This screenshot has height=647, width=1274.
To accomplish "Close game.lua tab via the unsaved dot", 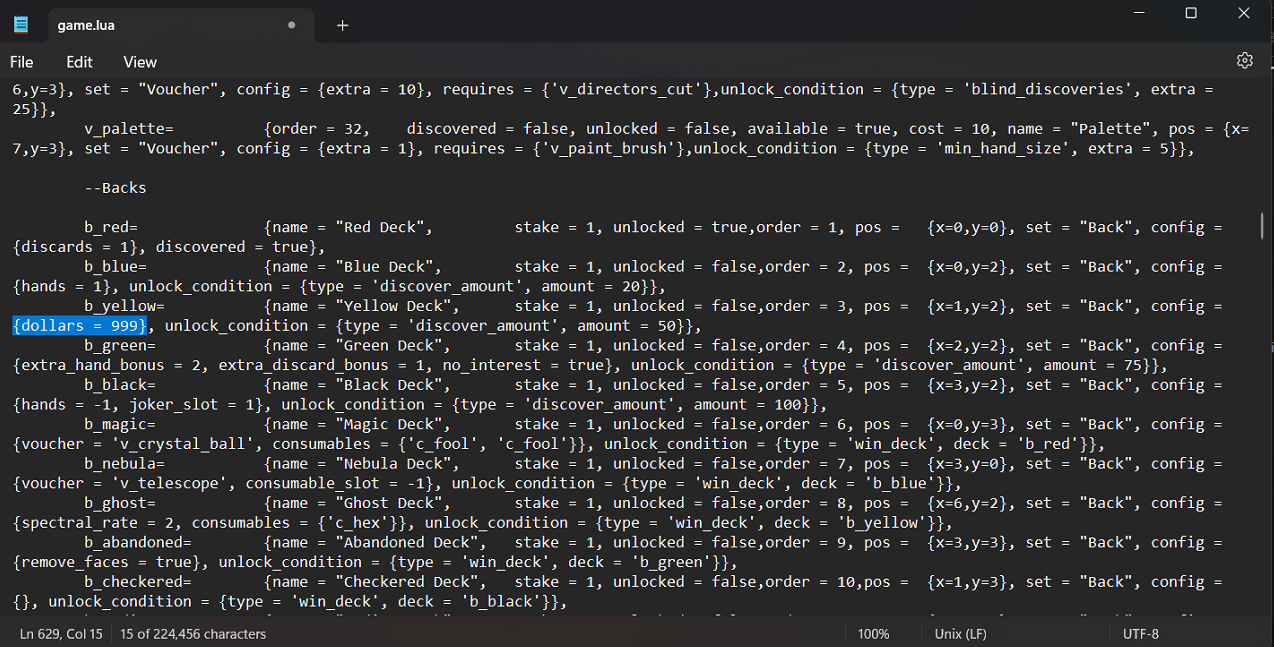I will pos(292,25).
